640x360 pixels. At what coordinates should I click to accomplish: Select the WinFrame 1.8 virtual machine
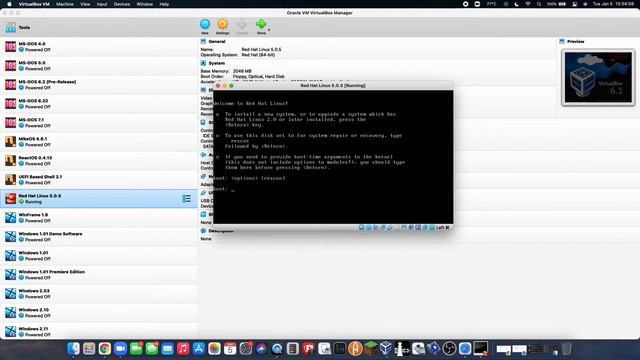pyautogui.click(x=99, y=218)
